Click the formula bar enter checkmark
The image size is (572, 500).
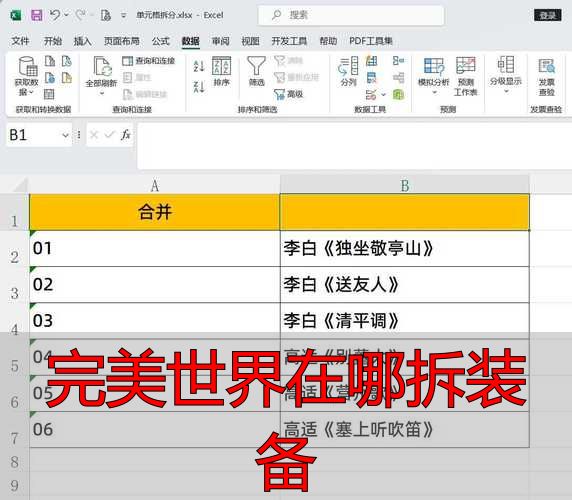click(x=109, y=135)
